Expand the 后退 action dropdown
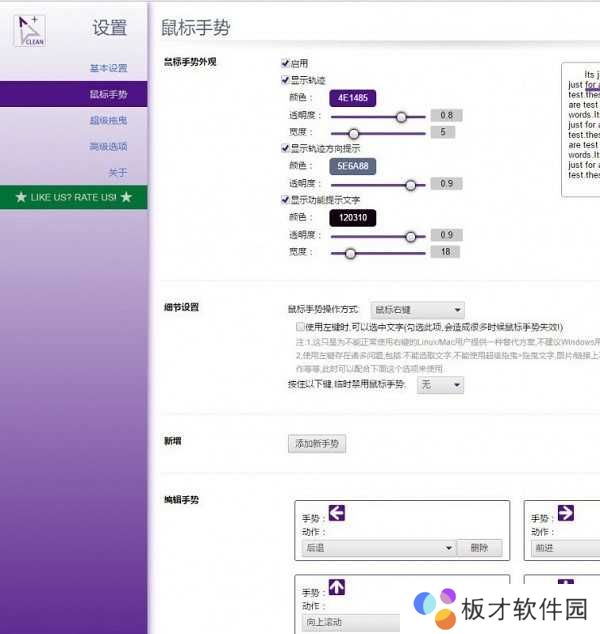This screenshot has width=600, height=634. (x=378, y=548)
